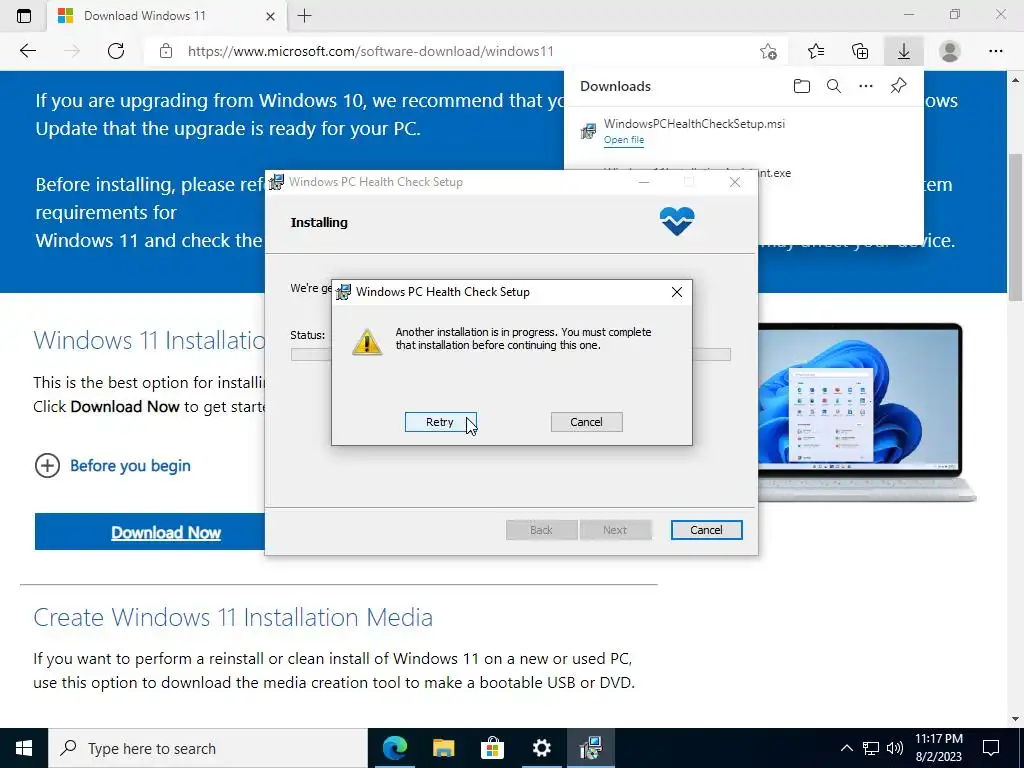Click Retry in the error dialog

[440, 422]
